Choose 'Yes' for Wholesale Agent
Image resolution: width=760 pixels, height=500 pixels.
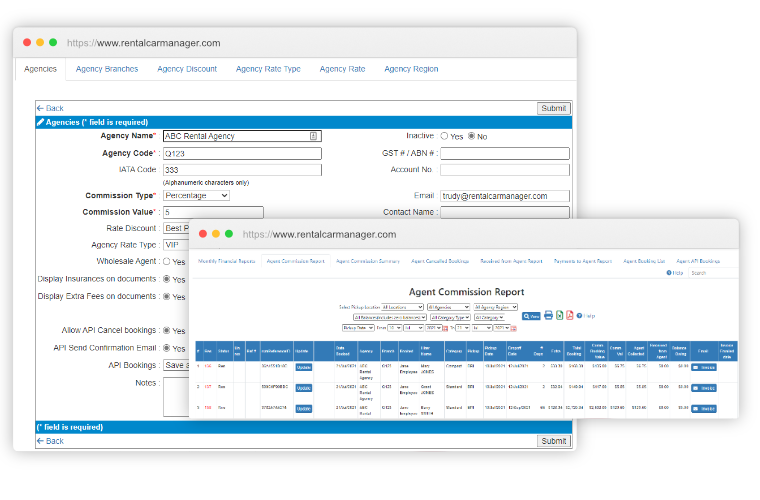click(x=166, y=262)
